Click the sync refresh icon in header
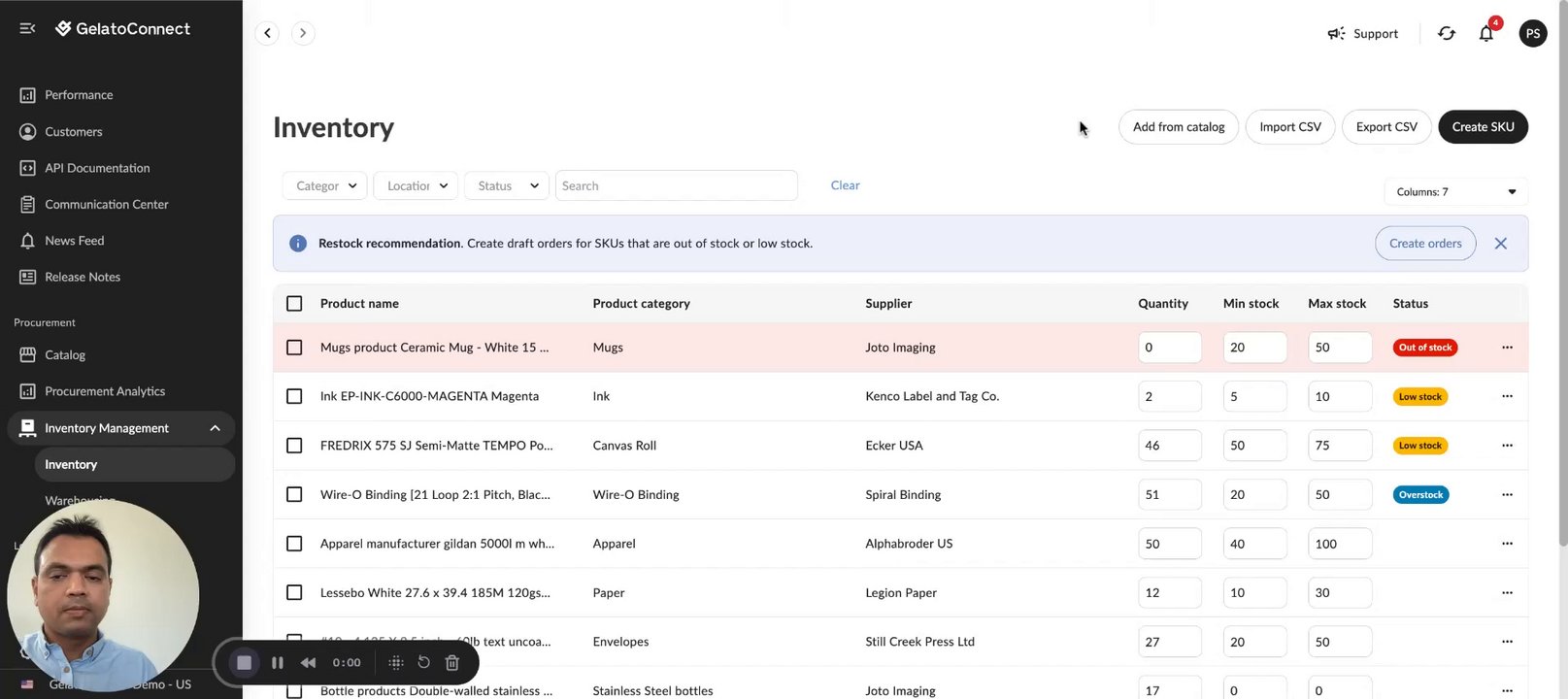Viewport: 1568px width, 699px height. [1447, 34]
